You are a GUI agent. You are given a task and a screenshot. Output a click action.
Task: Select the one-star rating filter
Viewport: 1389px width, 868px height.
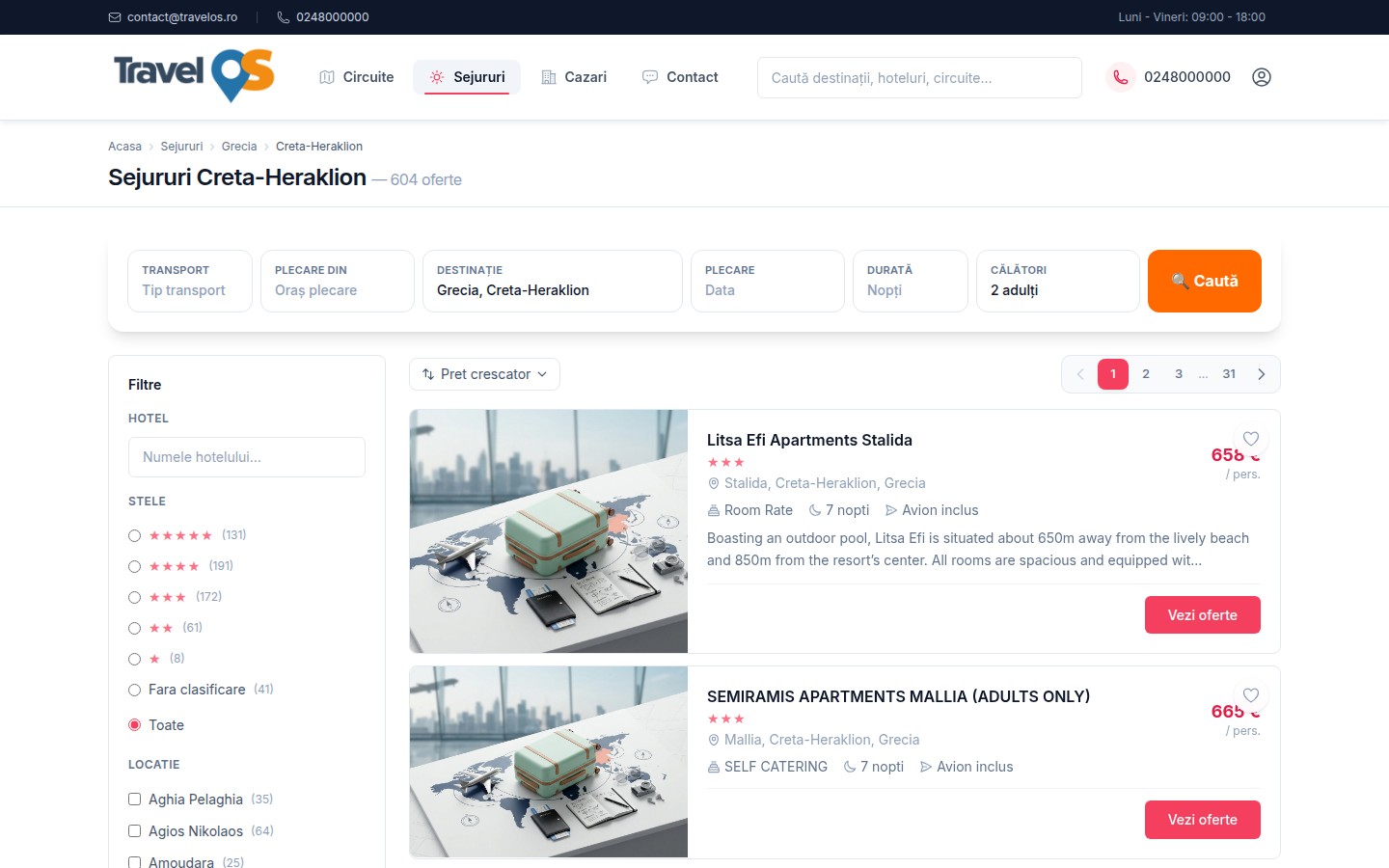click(x=135, y=659)
